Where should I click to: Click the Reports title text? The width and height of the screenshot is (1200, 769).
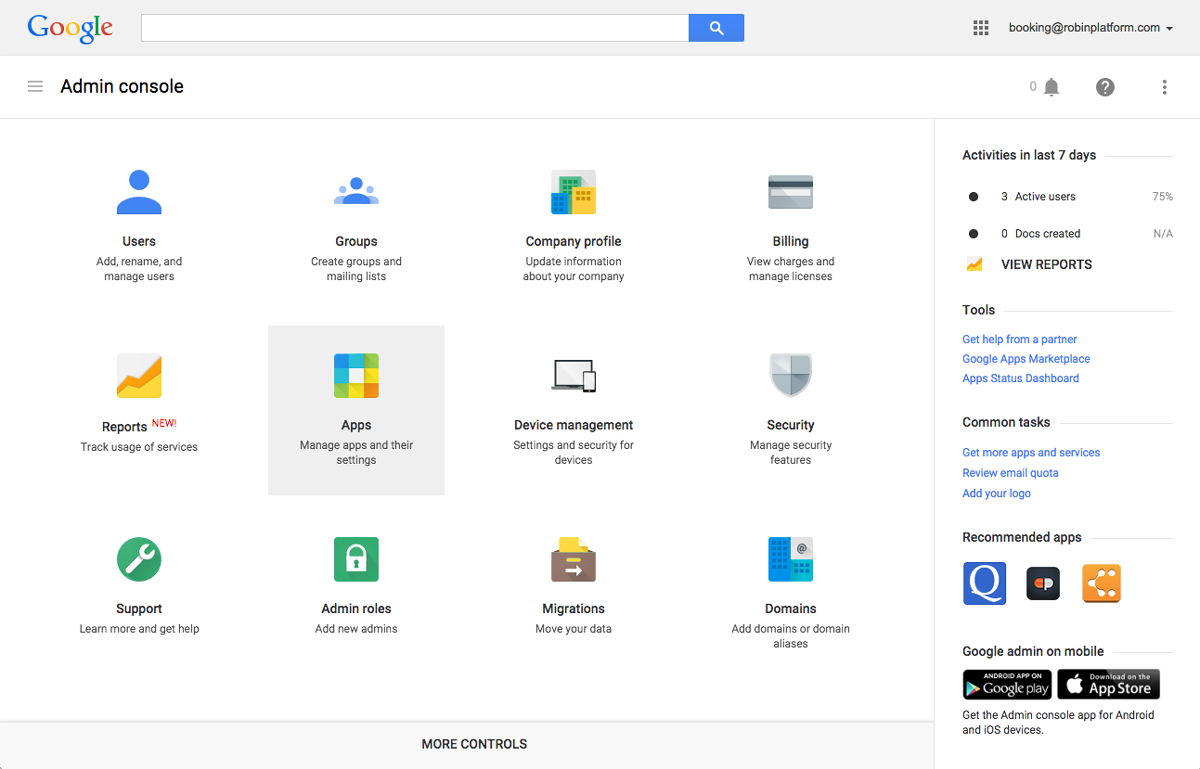[x=124, y=427]
